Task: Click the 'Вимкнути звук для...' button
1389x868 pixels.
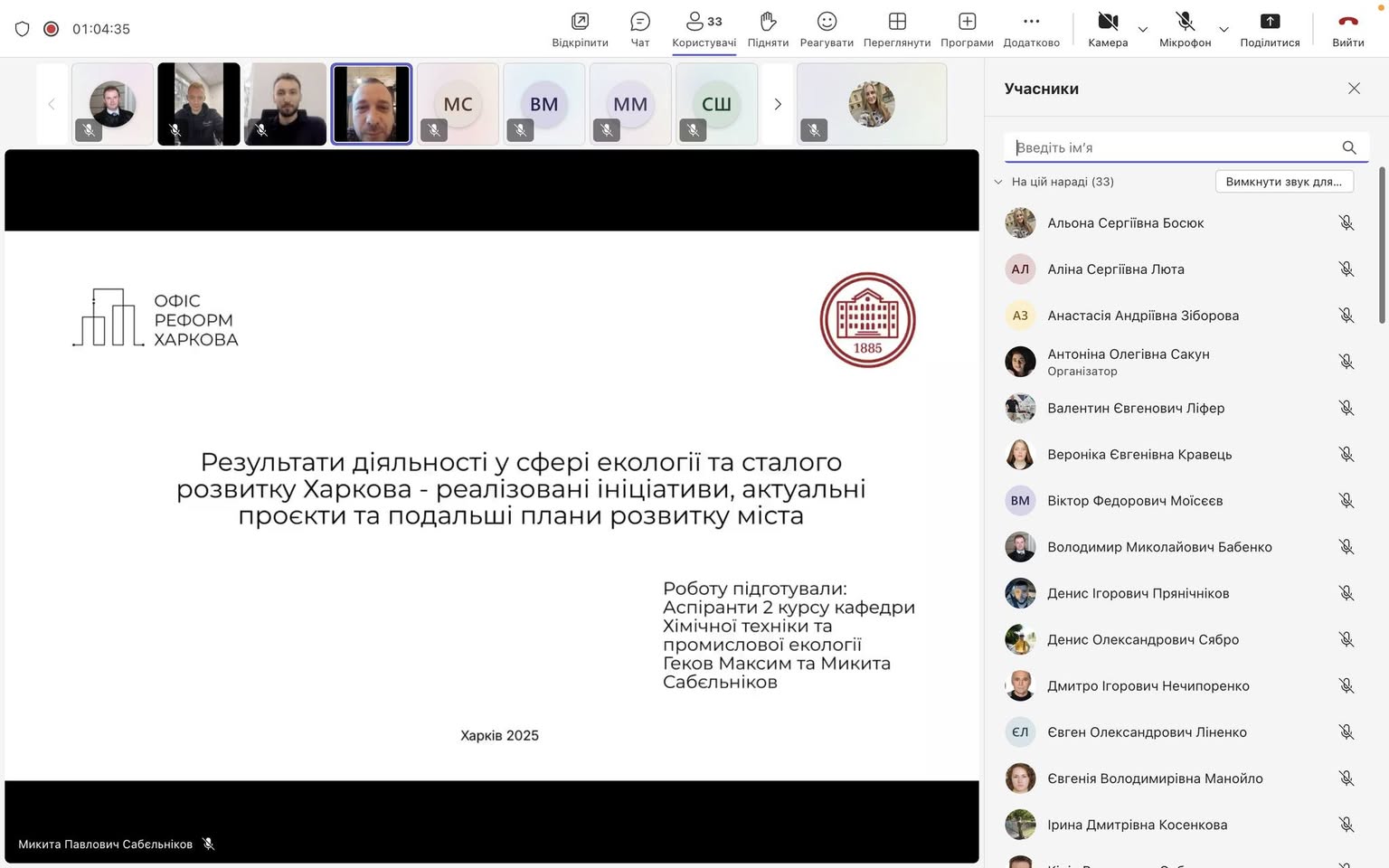Action: [x=1283, y=182]
